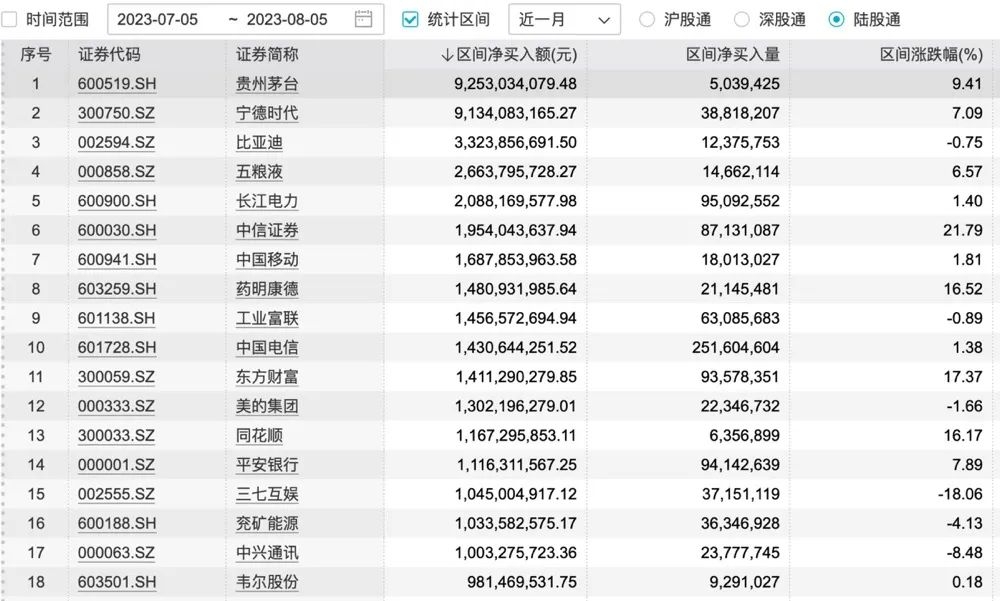Open the 中兴通讯 stock name link
Image resolution: width=1000 pixels, height=601 pixels.
[267, 553]
